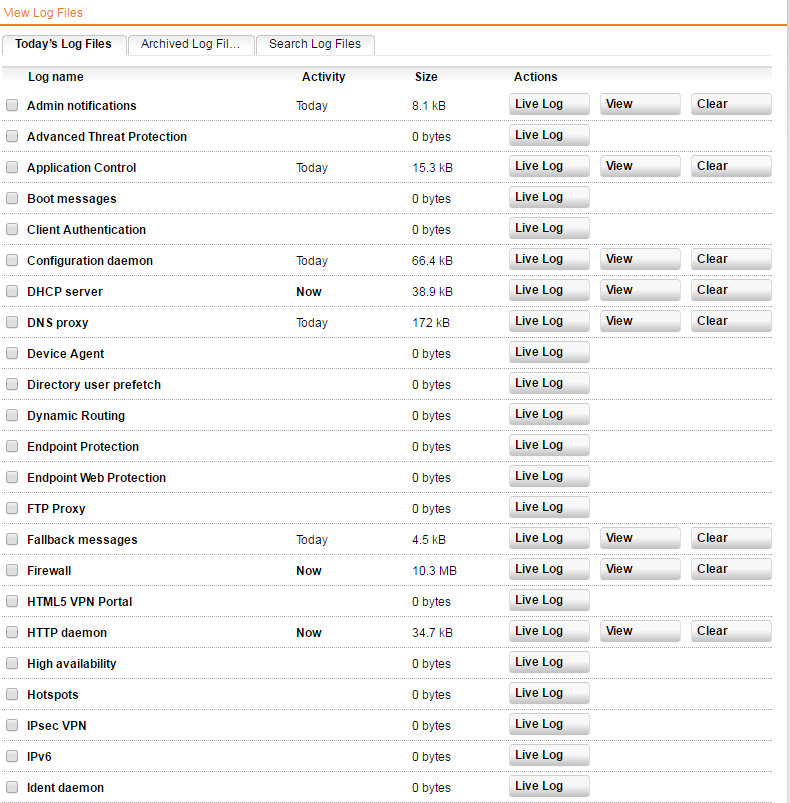The image size is (790, 803).
Task: Open the Search Log Files tab
Action: coord(315,44)
